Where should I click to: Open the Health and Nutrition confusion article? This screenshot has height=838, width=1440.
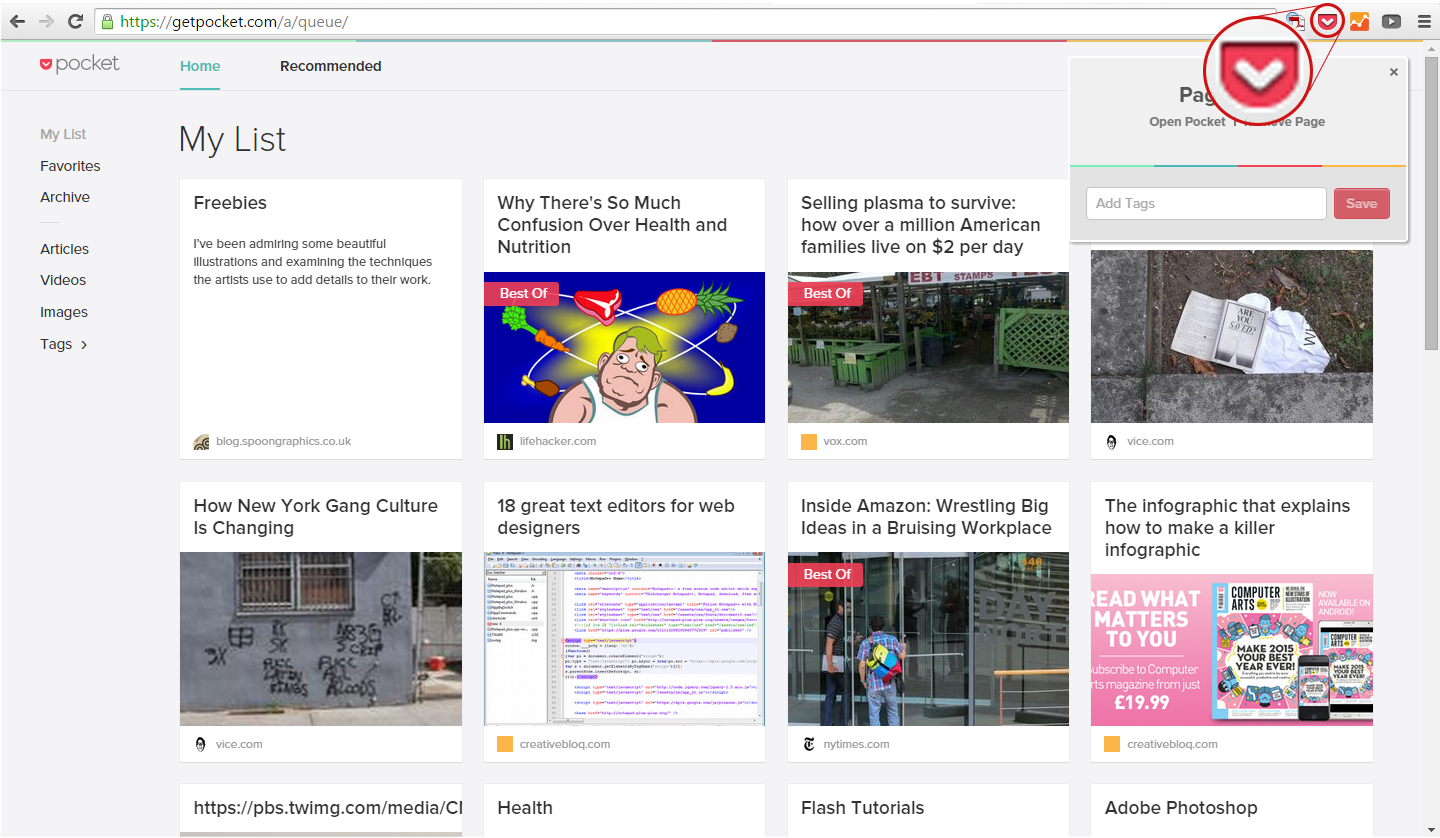tap(612, 225)
